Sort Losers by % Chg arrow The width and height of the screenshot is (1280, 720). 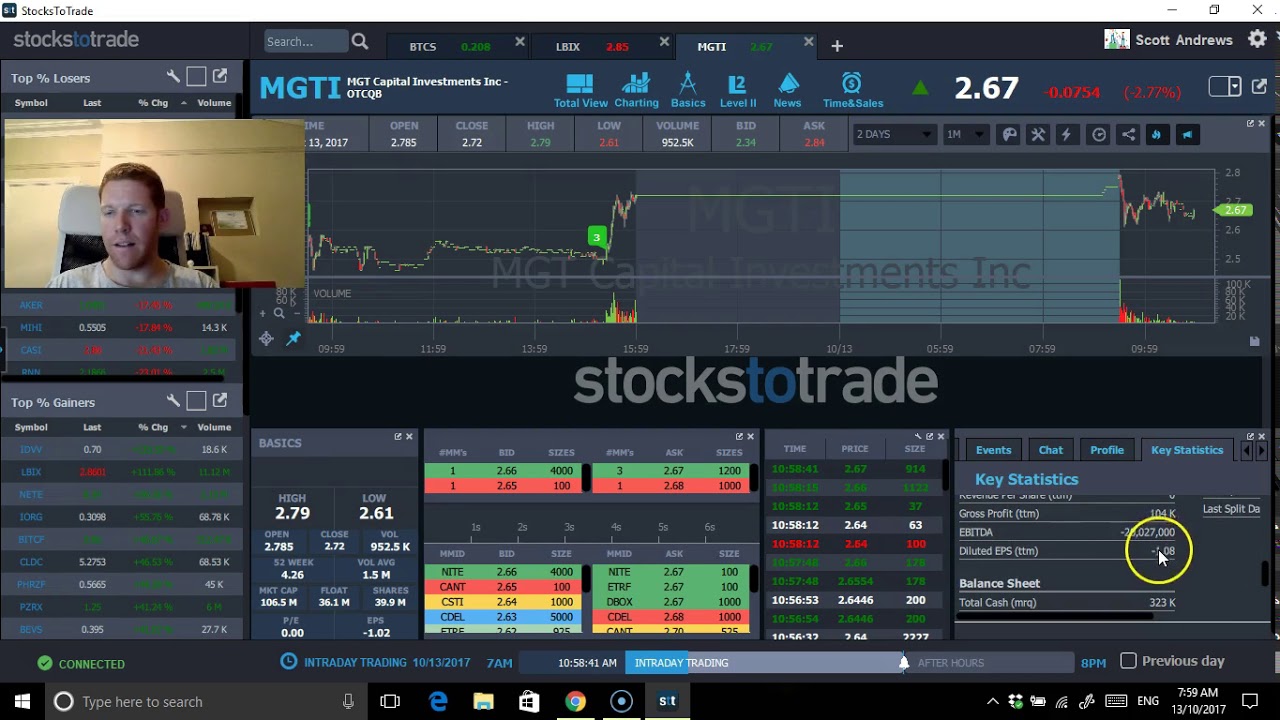point(183,103)
